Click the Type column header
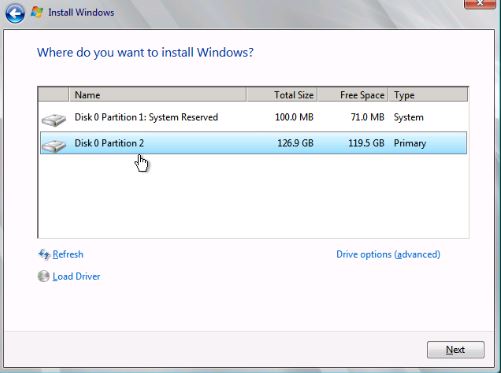 click(428, 95)
